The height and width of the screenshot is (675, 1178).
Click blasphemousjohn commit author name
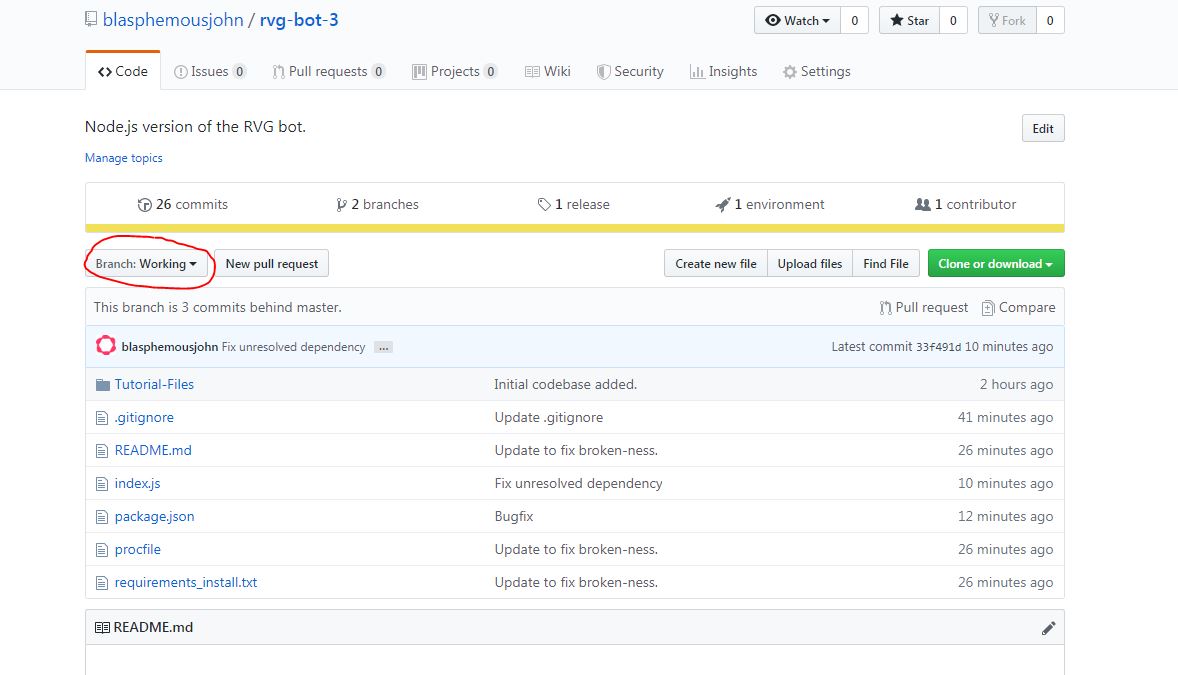[x=170, y=347]
